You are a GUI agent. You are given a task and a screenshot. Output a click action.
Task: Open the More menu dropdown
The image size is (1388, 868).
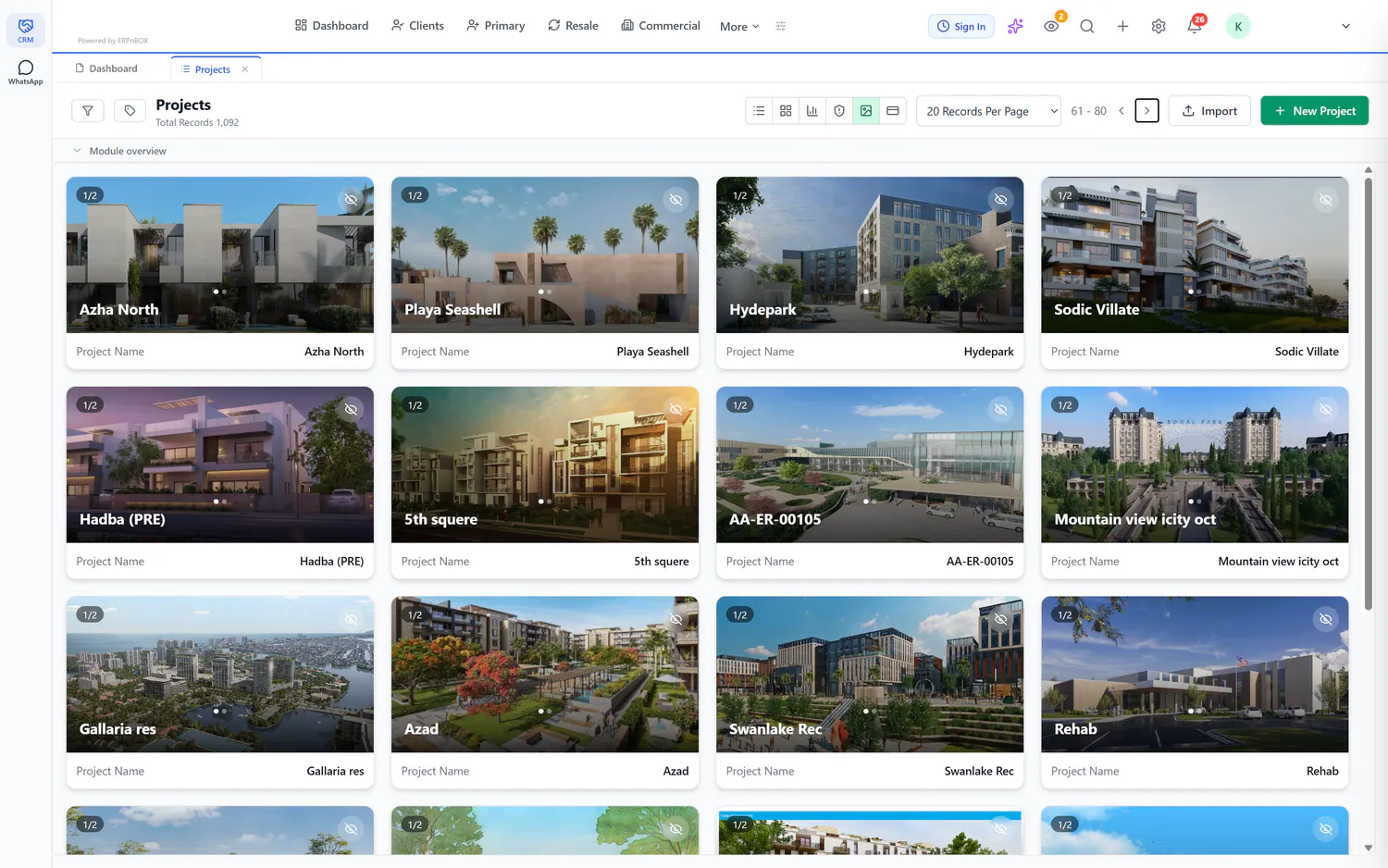click(x=739, y=26)
